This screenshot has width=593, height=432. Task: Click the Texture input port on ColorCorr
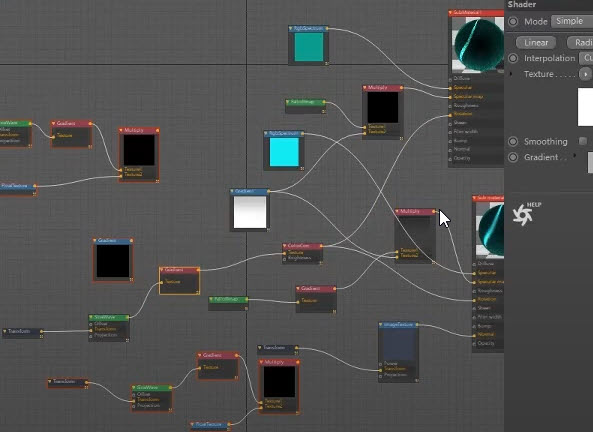[284, 253]
